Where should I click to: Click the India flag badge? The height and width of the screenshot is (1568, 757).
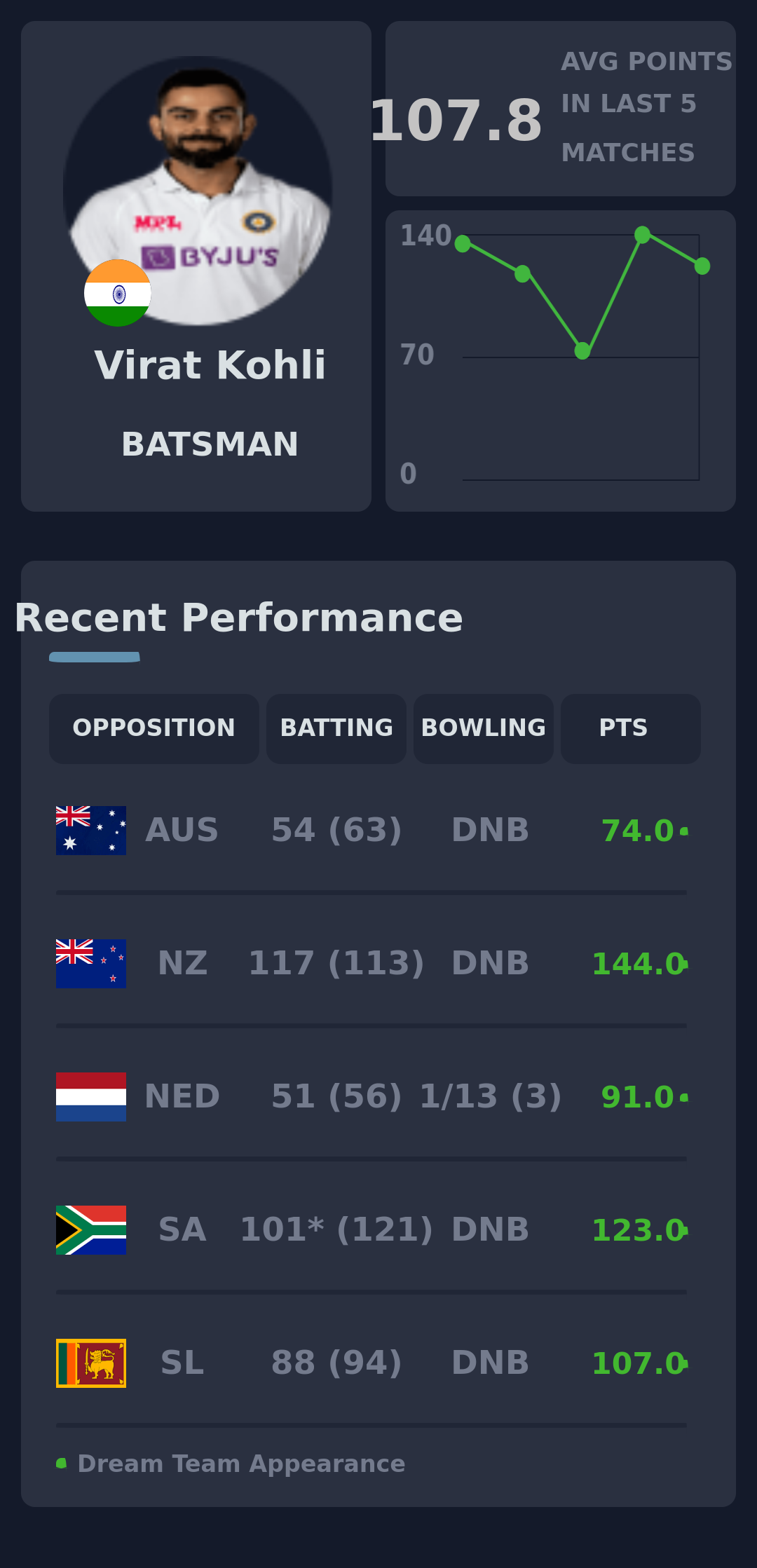(118, 293)
